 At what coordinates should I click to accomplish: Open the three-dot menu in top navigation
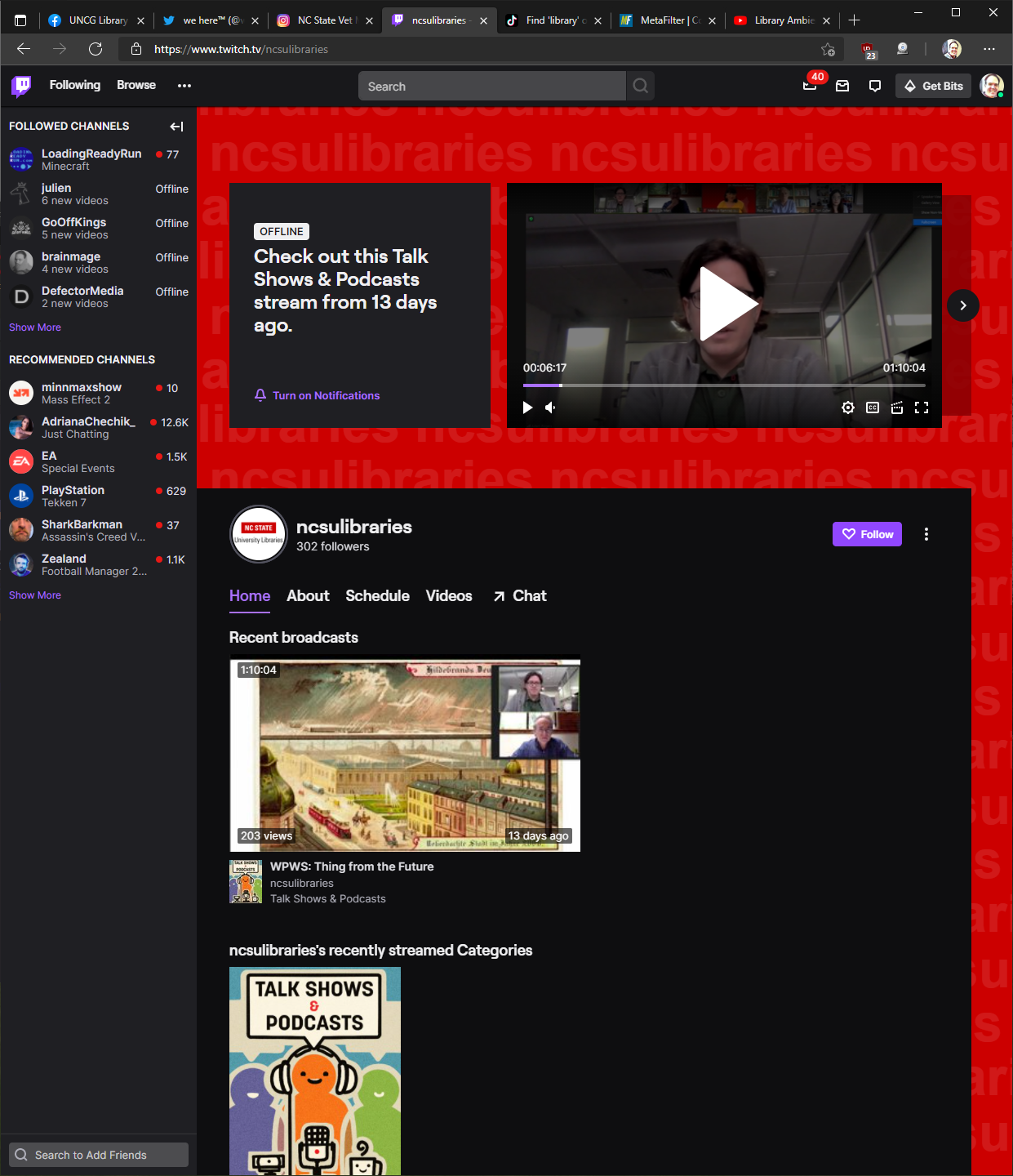pyautogui.click(x=184, y=86)
